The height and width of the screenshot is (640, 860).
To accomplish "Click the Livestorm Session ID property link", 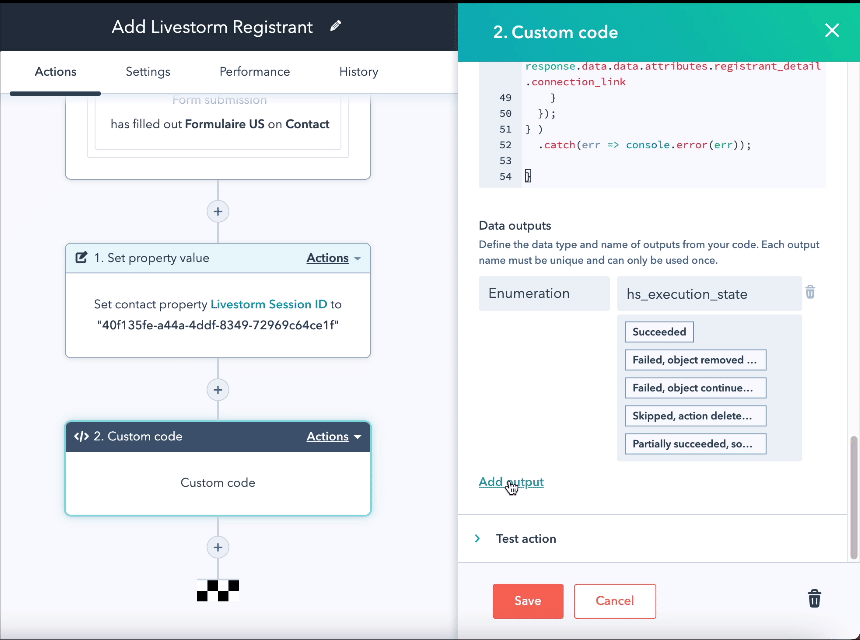I will coord(269,304).
